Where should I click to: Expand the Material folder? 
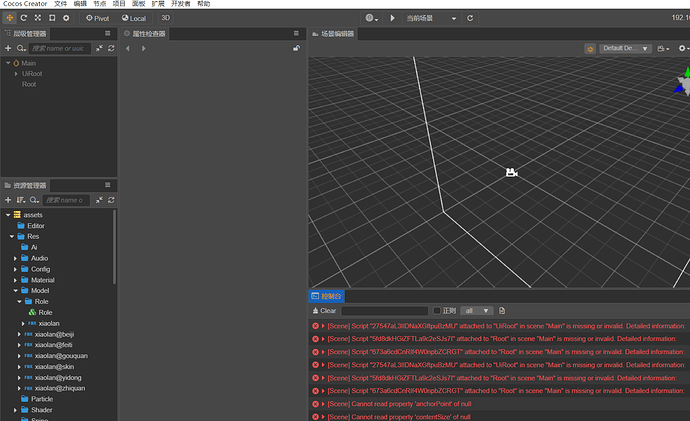(x=15, y=280)
